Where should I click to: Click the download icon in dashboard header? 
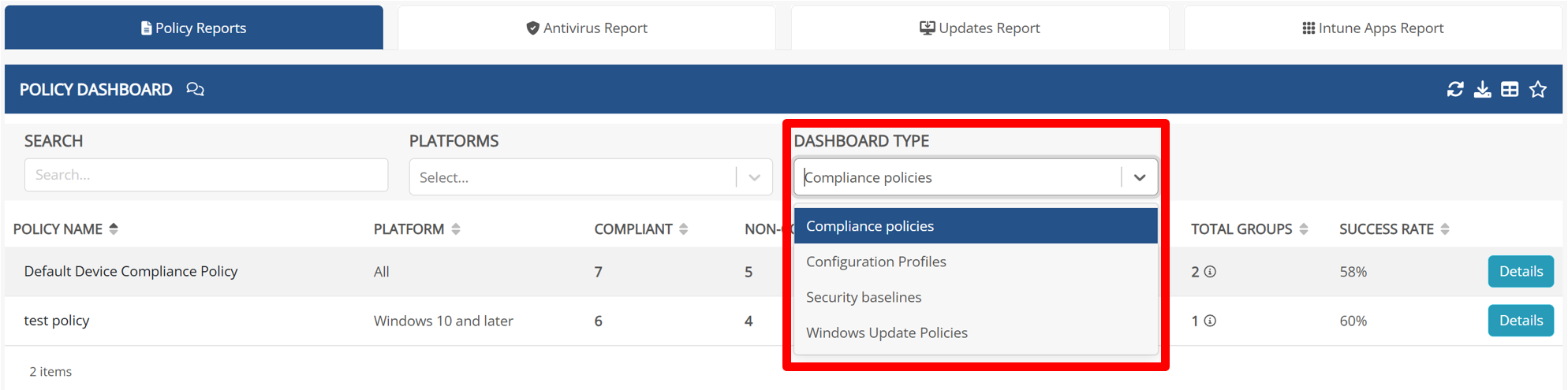[1483, 90]
